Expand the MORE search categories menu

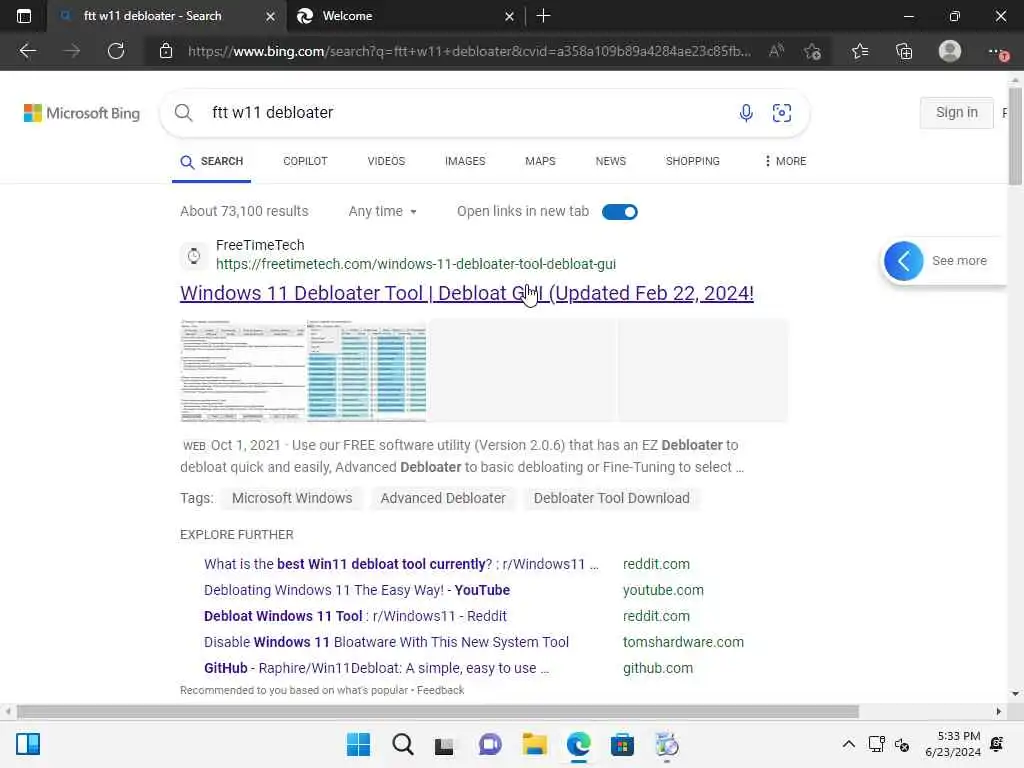click(786, 161)
